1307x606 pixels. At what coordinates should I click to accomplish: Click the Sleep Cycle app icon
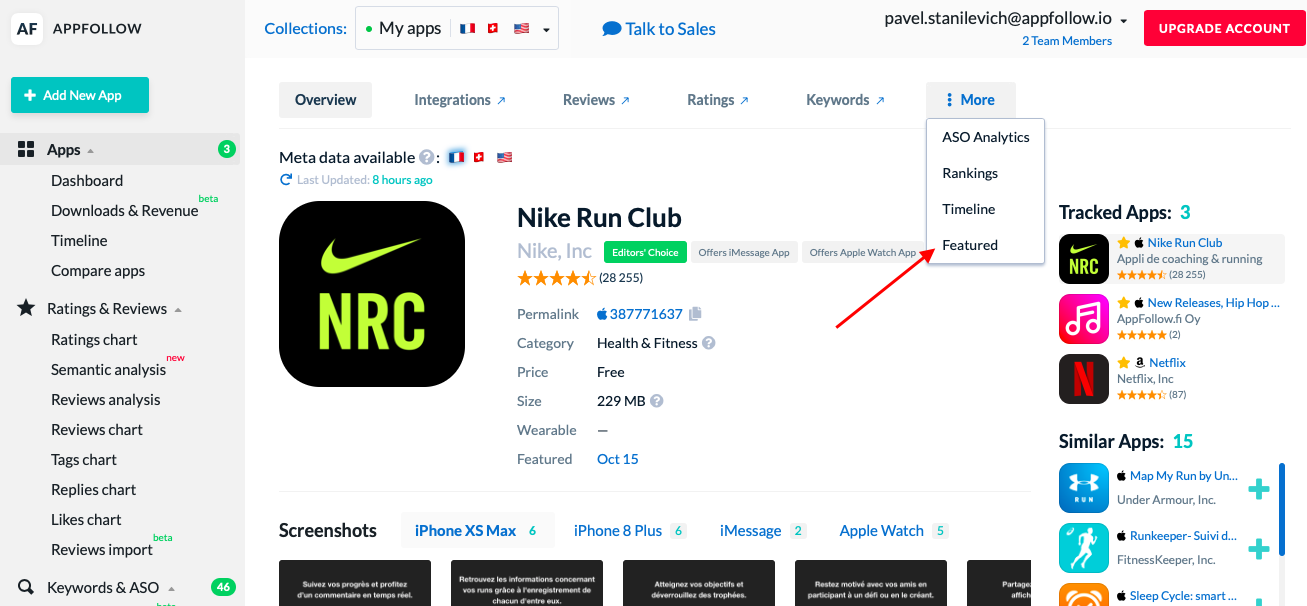pyautogui.click(x=1084, y=595)
